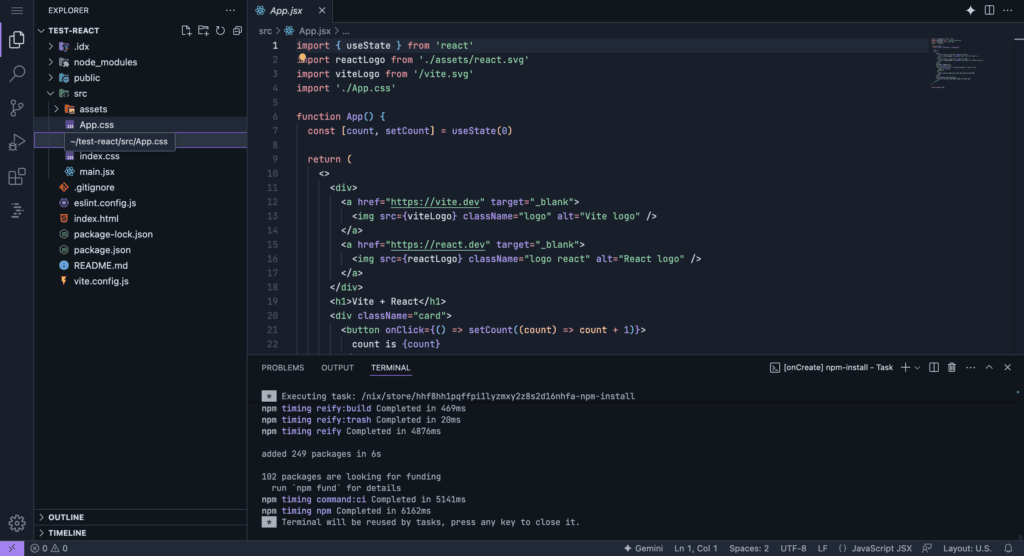
Task: Collapse all folders in Explorer
Action: pos(237,31)
